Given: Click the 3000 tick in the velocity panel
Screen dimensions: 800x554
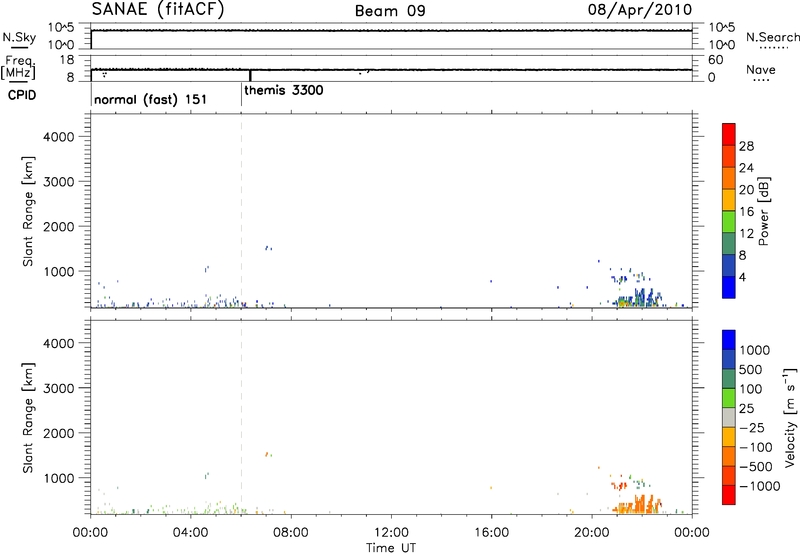Looking at the screenshot, I should [58, 388].
